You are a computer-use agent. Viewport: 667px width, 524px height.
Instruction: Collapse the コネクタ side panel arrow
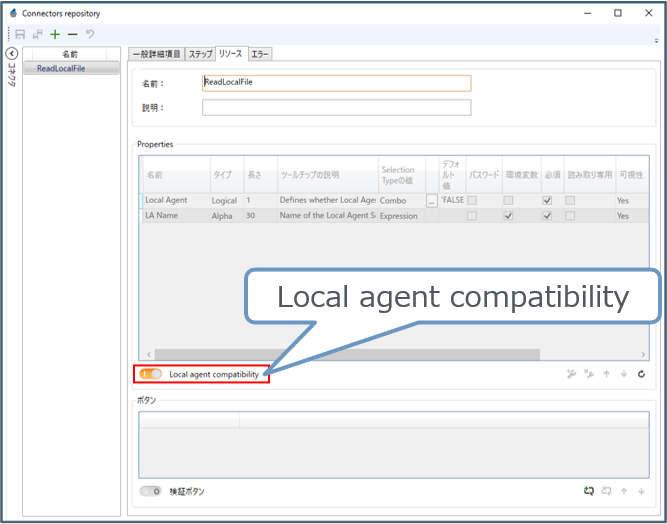[x=11, y=54]
